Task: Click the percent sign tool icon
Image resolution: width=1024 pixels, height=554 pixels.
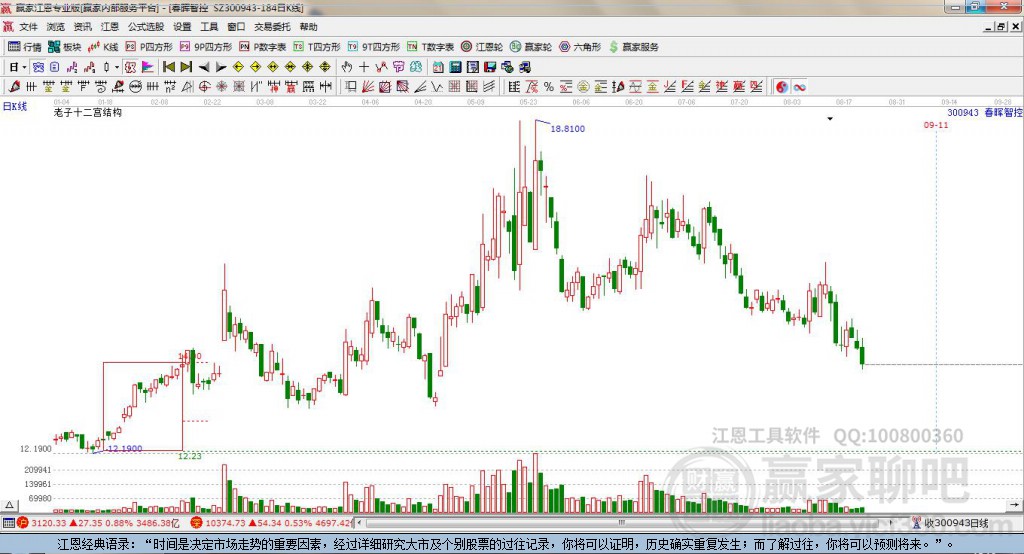Action: tap(549, 87)
